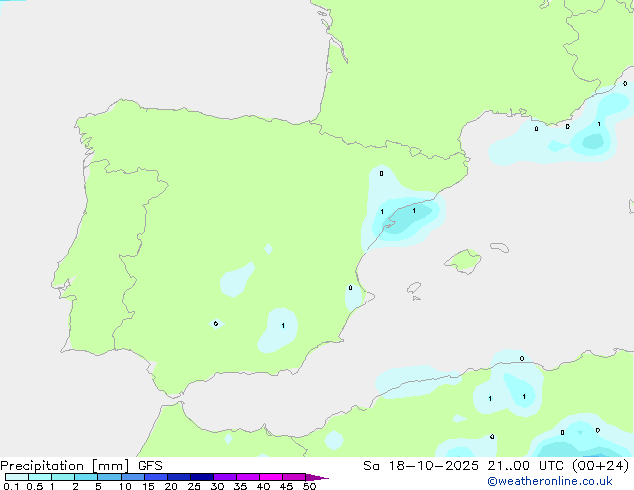
Task: Click the 'Precipitation [mm] GFS' title
Action: tap(81, 466)
